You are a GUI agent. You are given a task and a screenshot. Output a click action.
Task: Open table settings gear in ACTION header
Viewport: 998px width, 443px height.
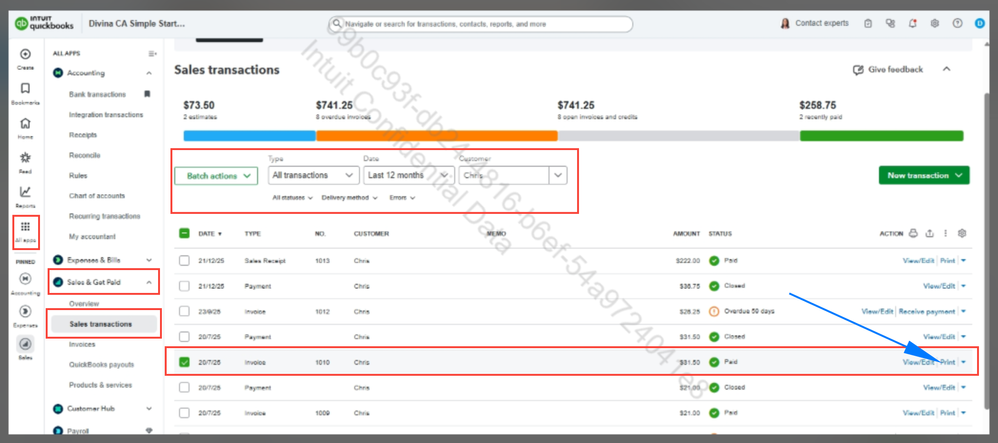tap(962, 234)
